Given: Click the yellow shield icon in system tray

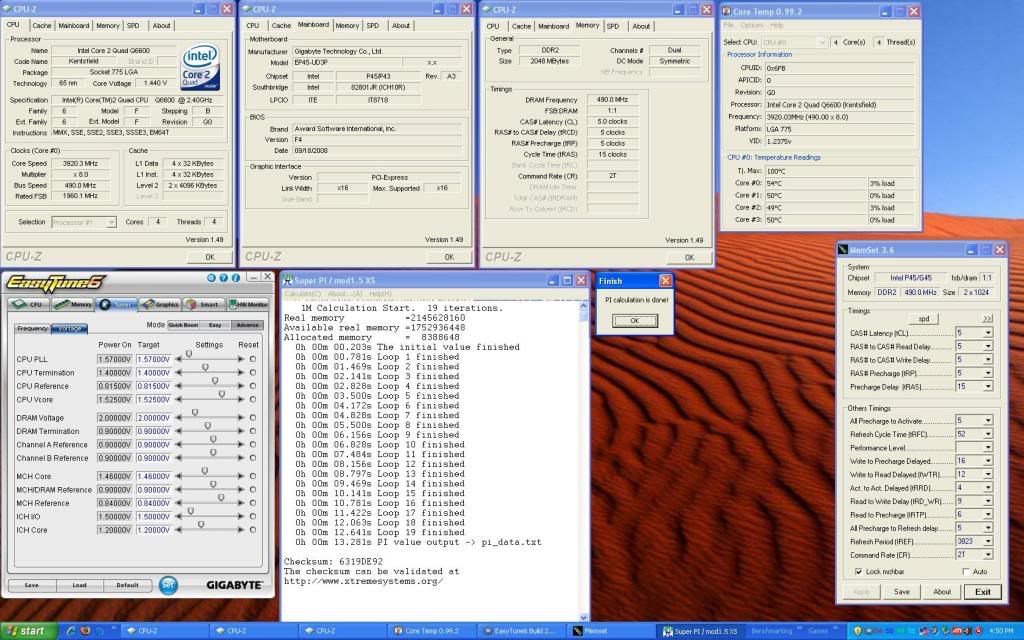Looking at the screenshot, I should [x=857, y=631].
